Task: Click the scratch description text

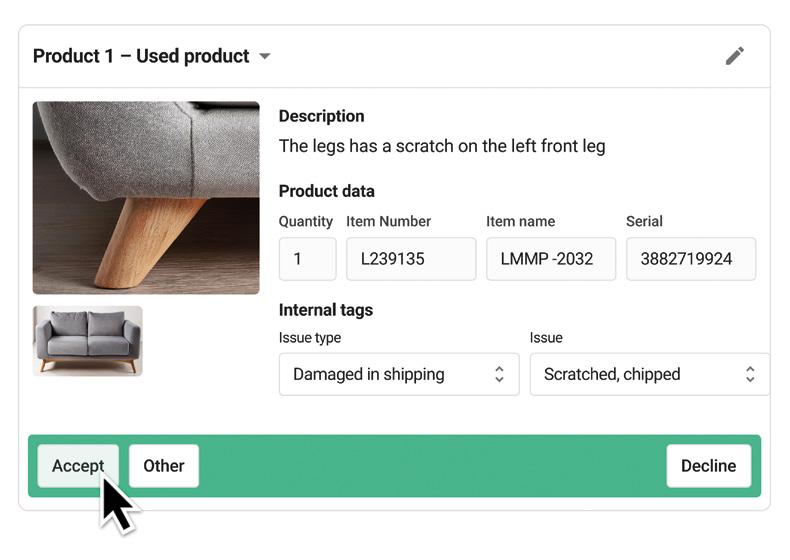Action: (442, 146)
